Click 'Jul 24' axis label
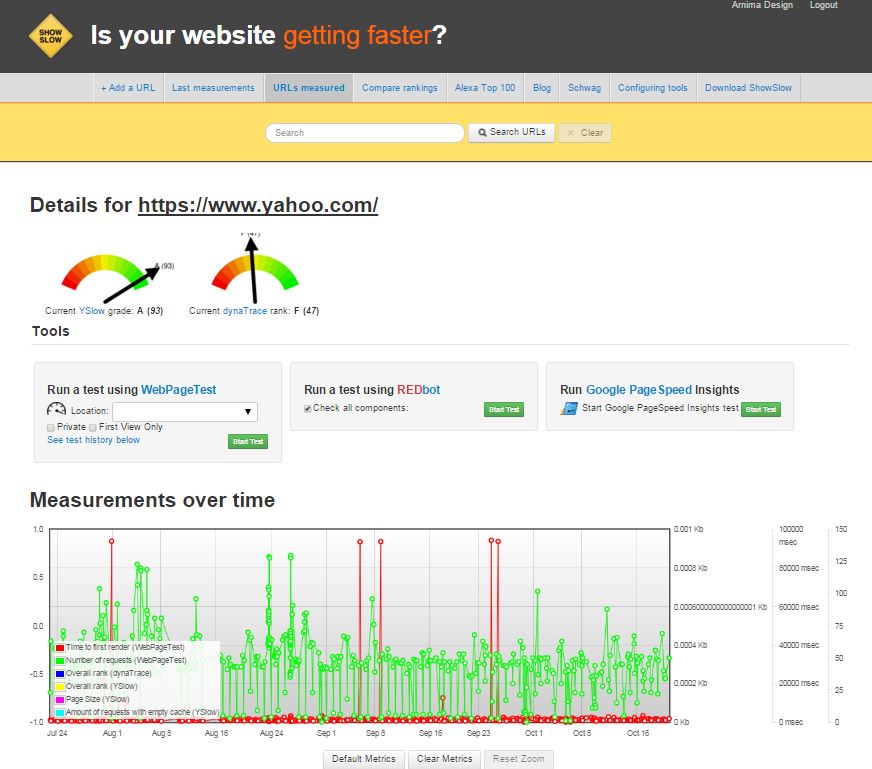Viewport: 872px width, 769px height. pos(57,733)
